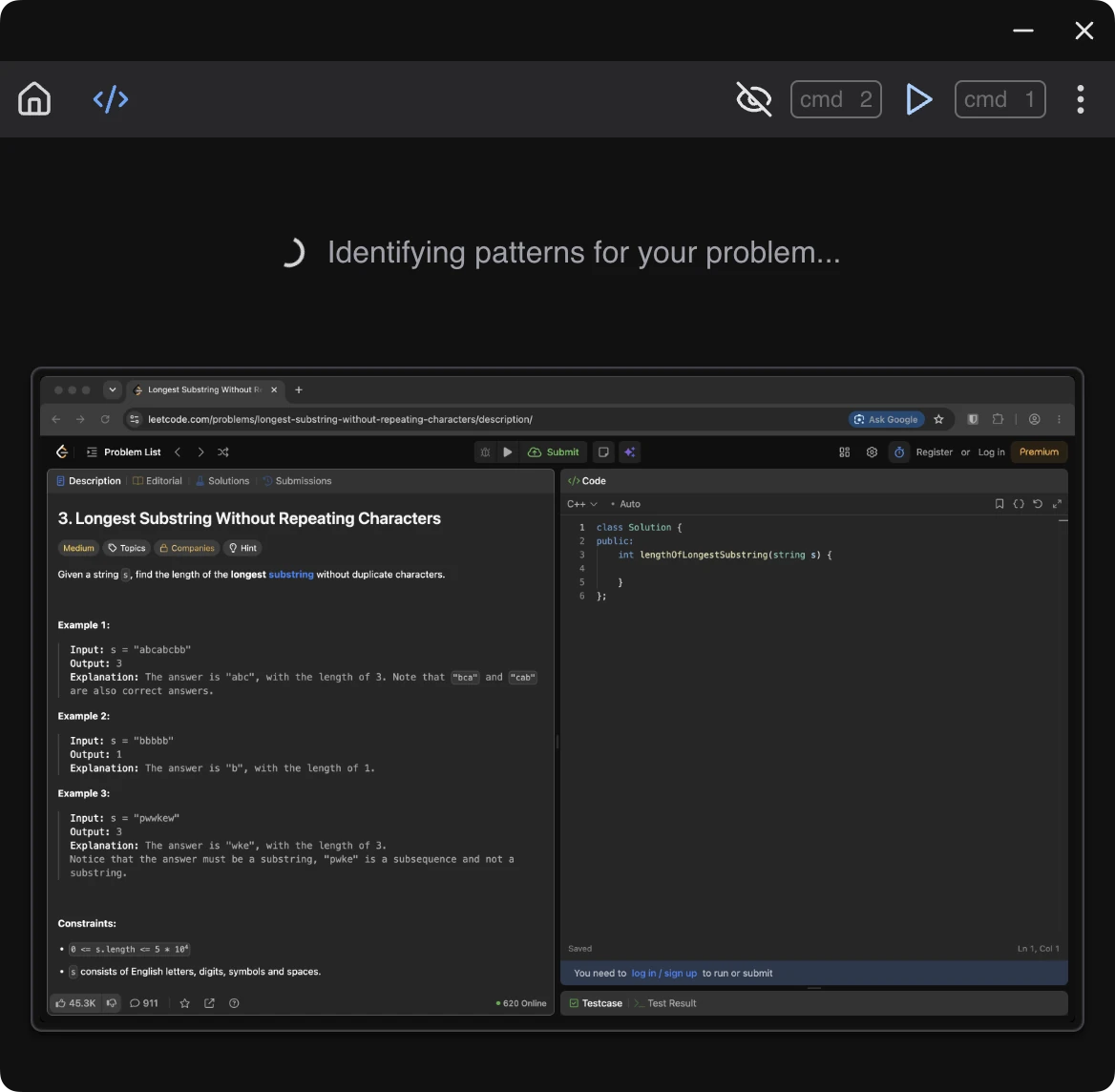Switch to the Test Result tab

[664, 1003]
